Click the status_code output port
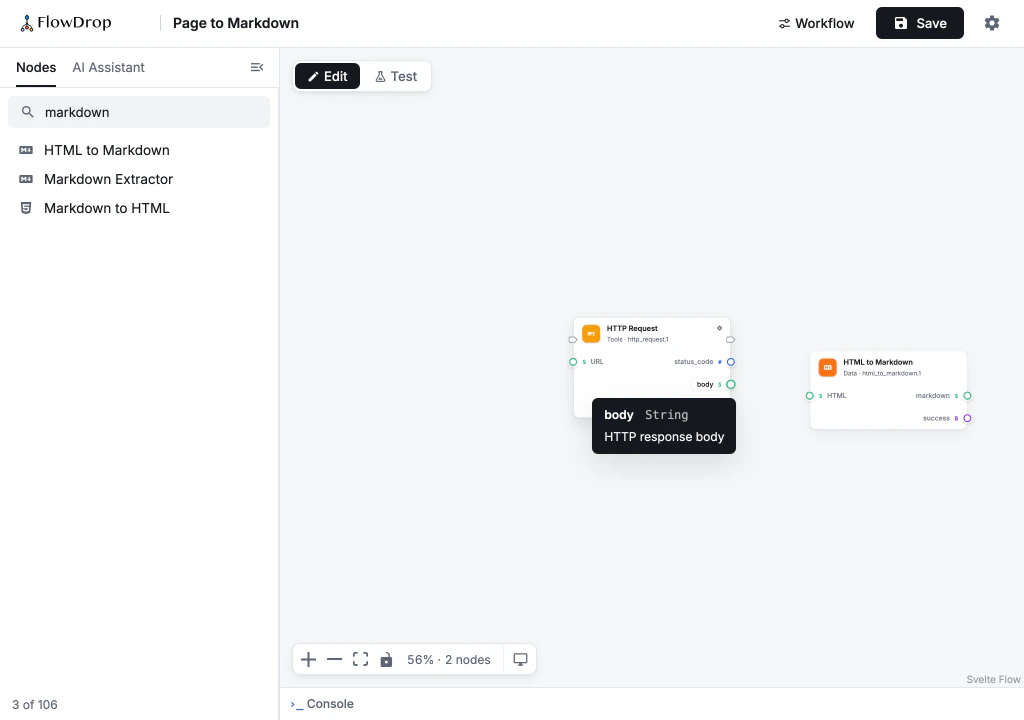The width and height of the screenshot is (1024, 720). (x=731, y=362)
